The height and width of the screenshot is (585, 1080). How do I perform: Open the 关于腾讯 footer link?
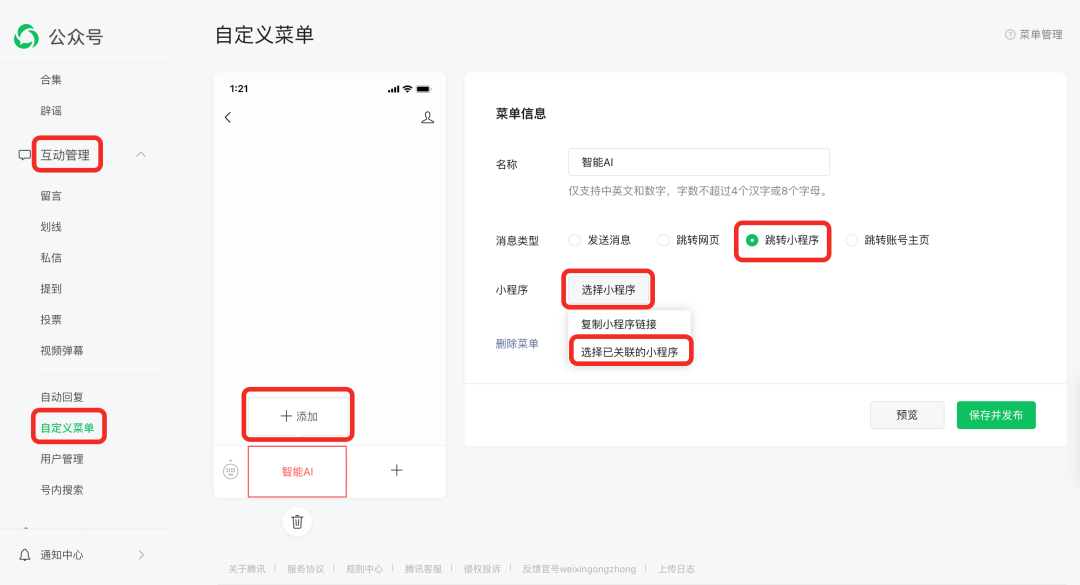[247, 569]
